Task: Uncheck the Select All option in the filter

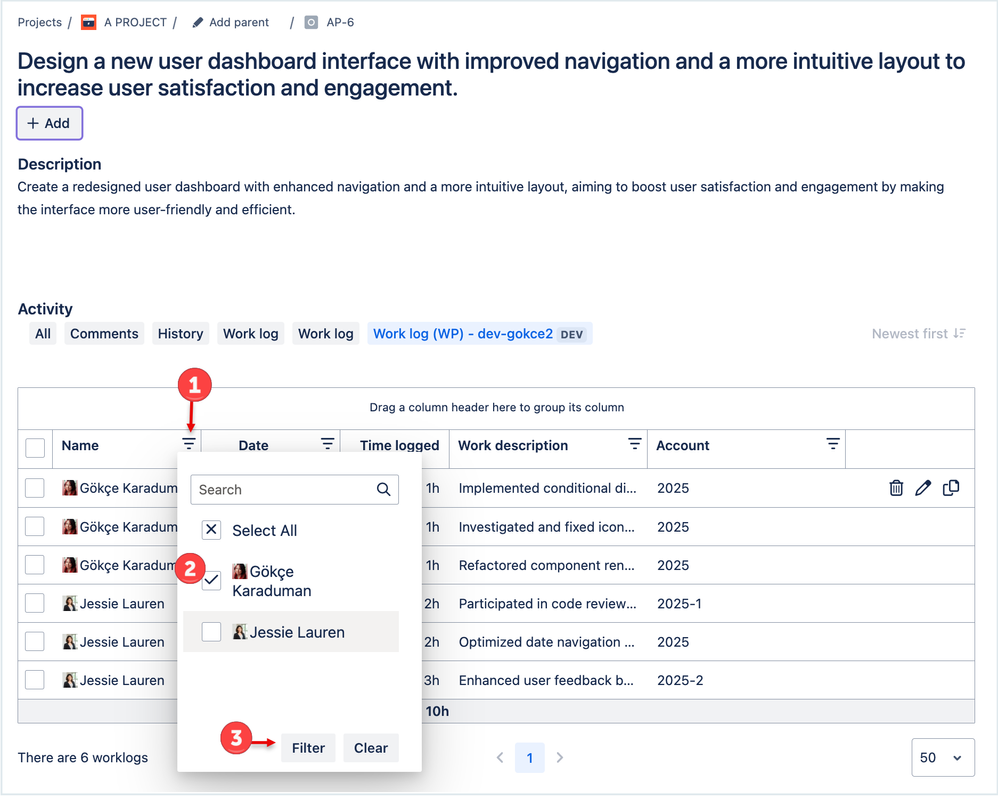Action: pyautogui.click(x=211, y=530)
